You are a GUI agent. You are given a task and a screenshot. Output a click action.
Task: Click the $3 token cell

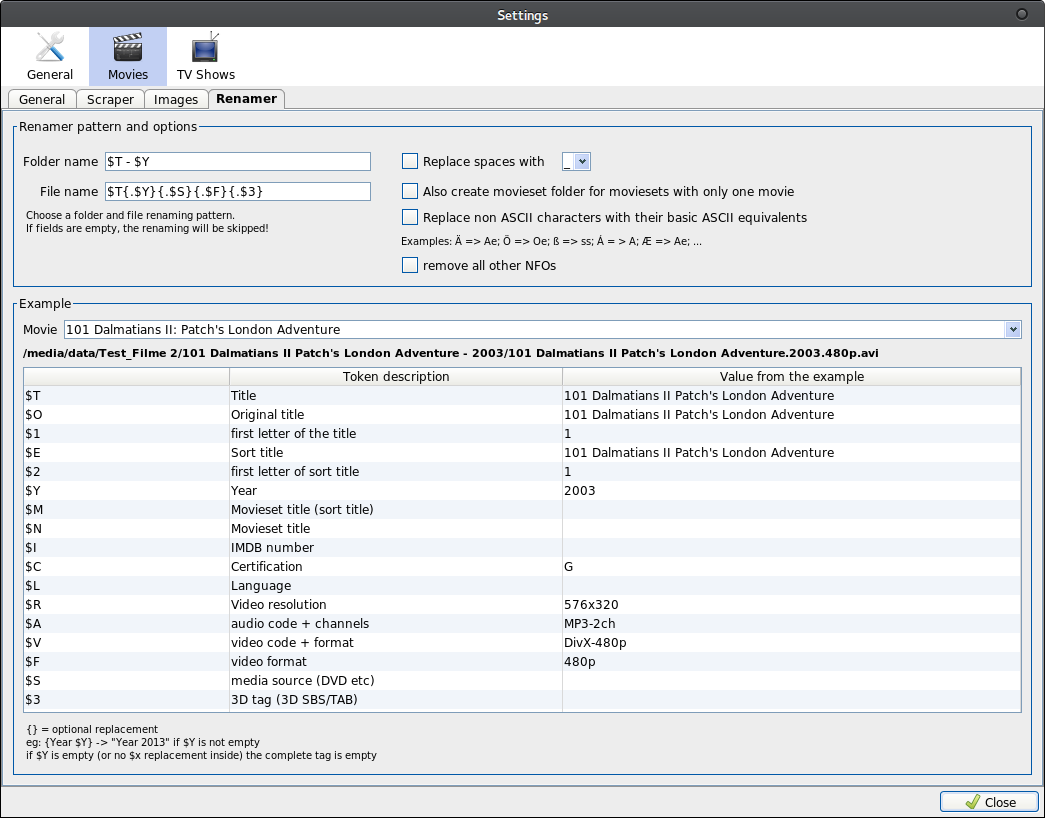[127, 699]
